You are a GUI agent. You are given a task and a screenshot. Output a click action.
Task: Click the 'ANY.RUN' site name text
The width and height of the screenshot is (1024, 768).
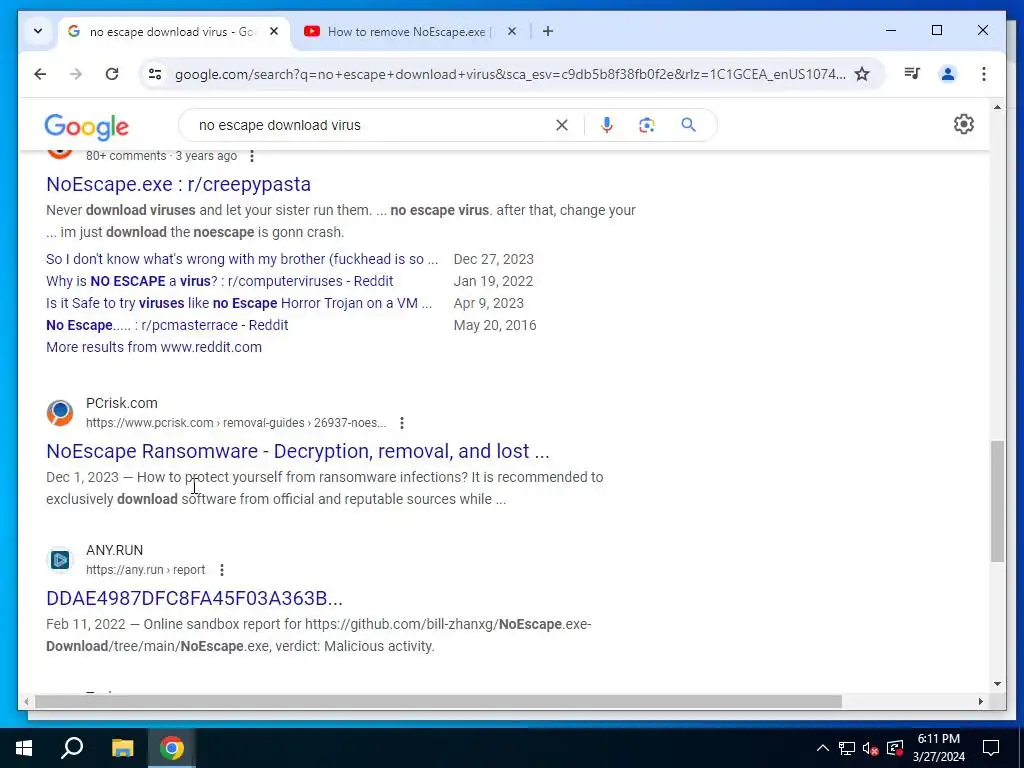114,550
